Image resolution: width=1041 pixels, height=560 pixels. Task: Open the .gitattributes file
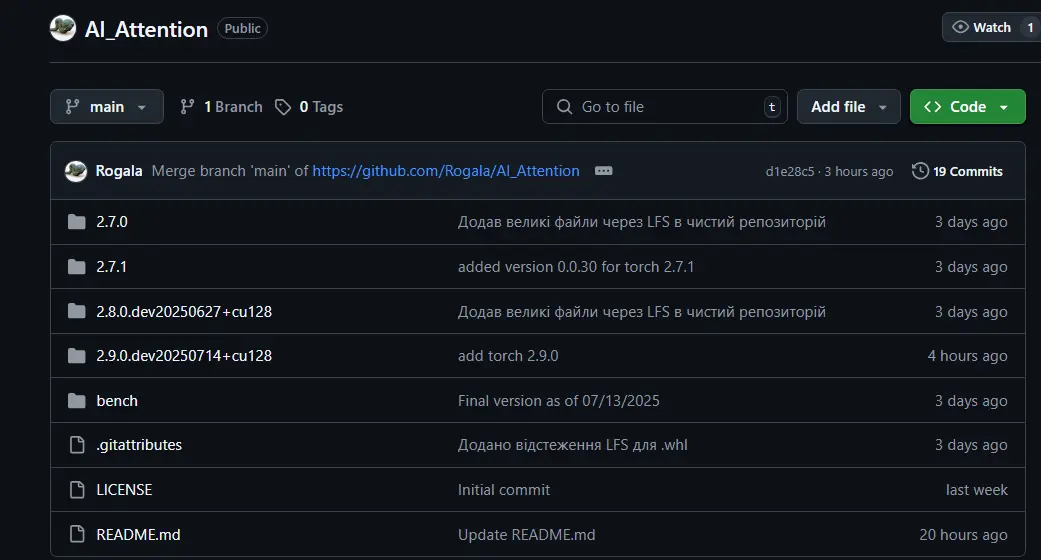tap(139, 445)
